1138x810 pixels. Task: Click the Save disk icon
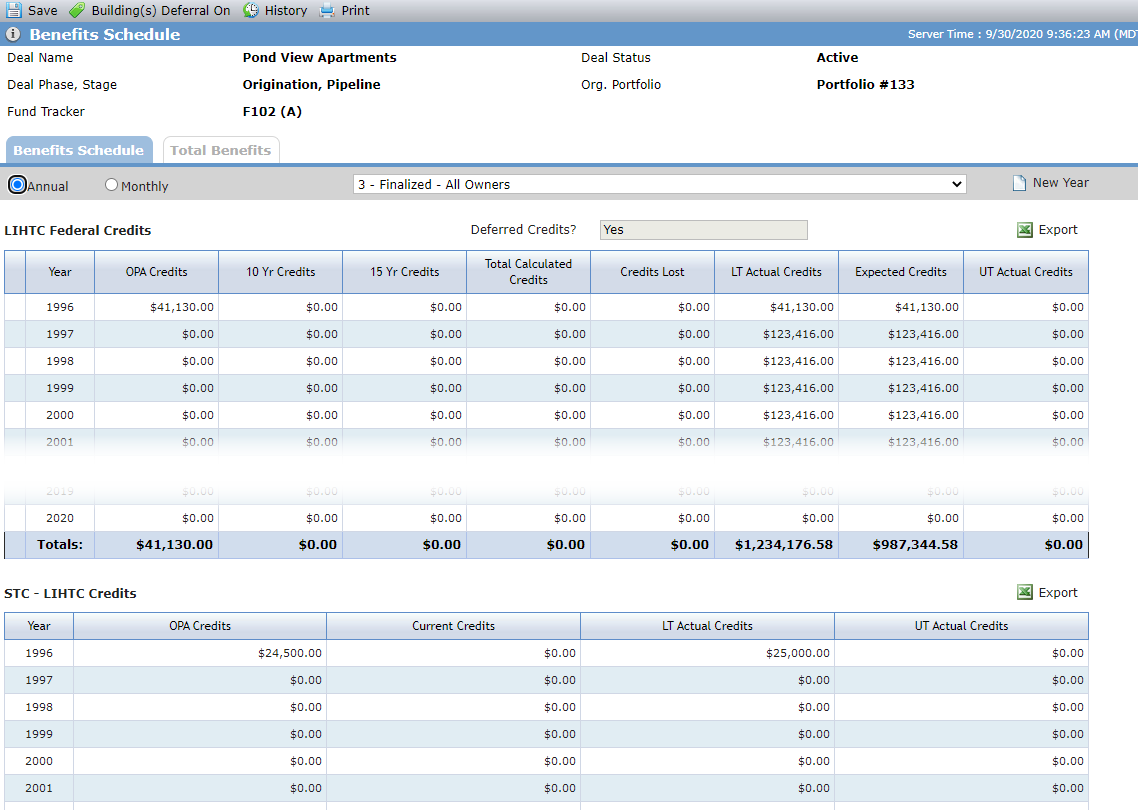[x=14, y=10]
